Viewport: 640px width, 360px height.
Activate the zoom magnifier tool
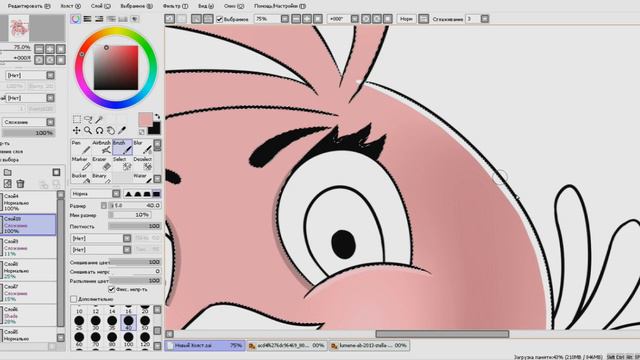point(88,131)
